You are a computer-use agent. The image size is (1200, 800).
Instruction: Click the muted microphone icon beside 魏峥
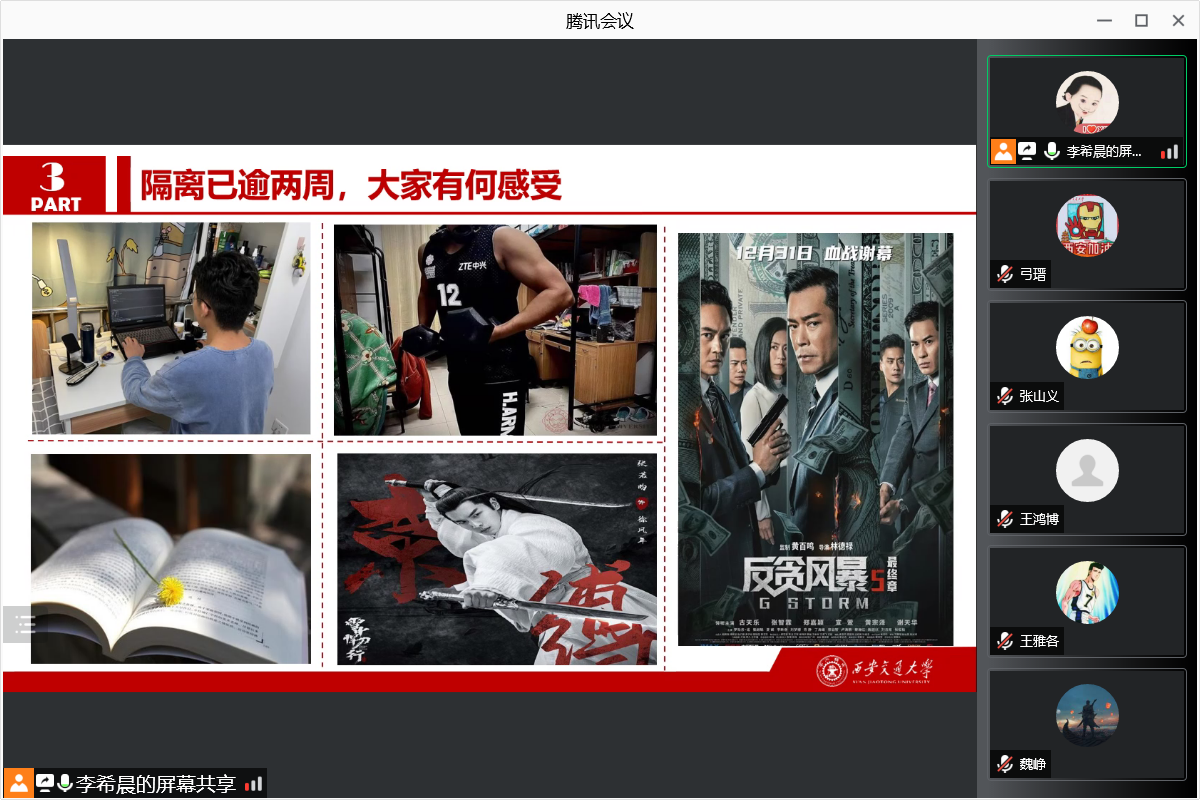click(1004, 764)
